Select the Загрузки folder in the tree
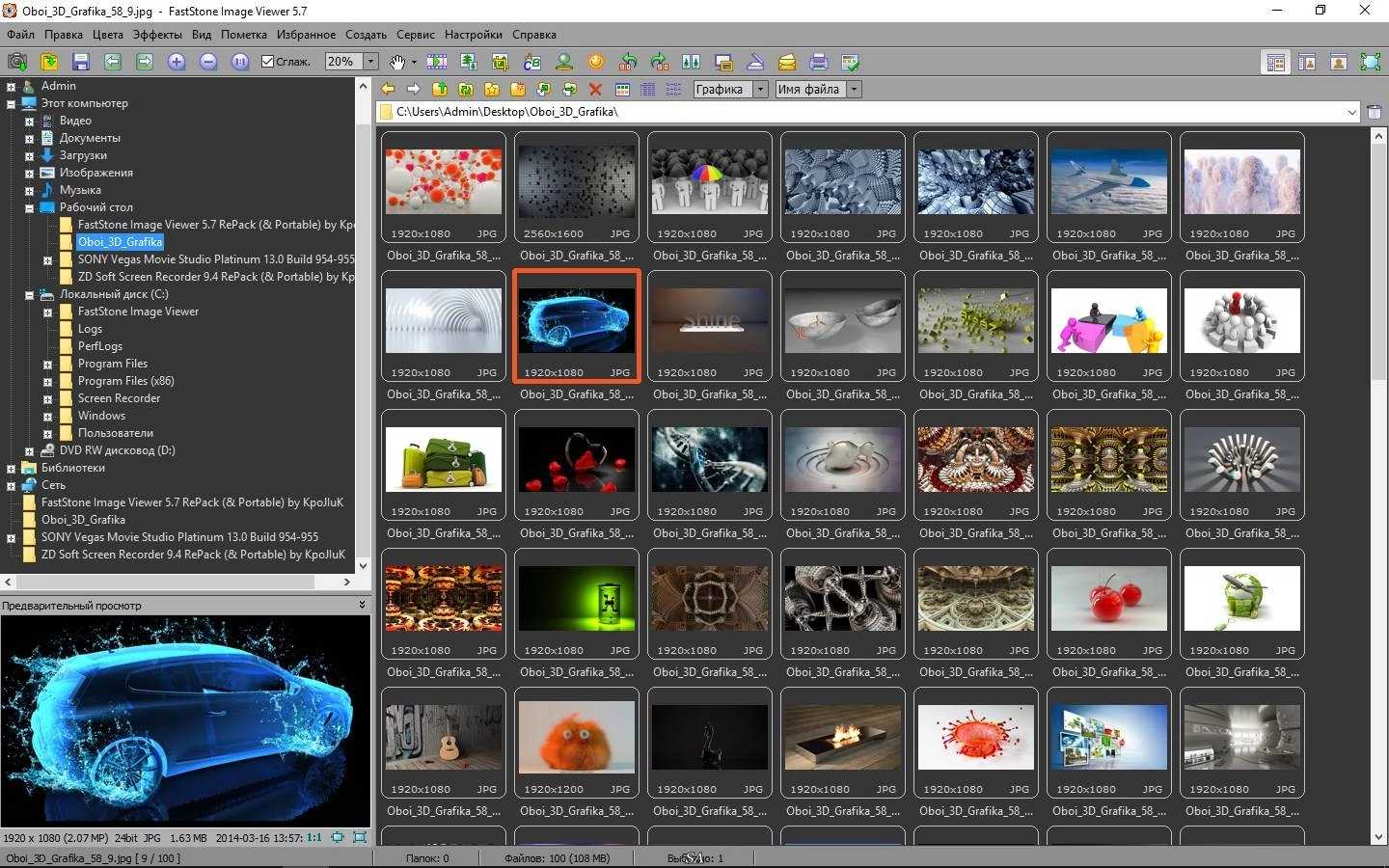This screenshot has height=868, width=1389. (x=83, y=155)
